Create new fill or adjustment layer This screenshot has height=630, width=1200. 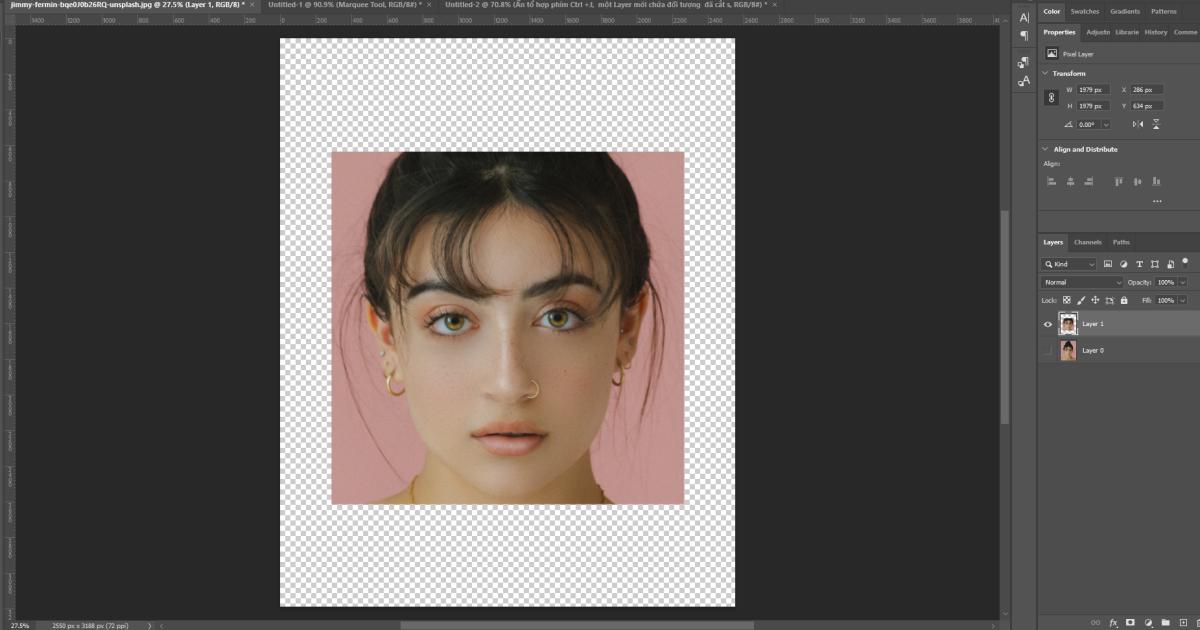click(x=1148, y=622)
